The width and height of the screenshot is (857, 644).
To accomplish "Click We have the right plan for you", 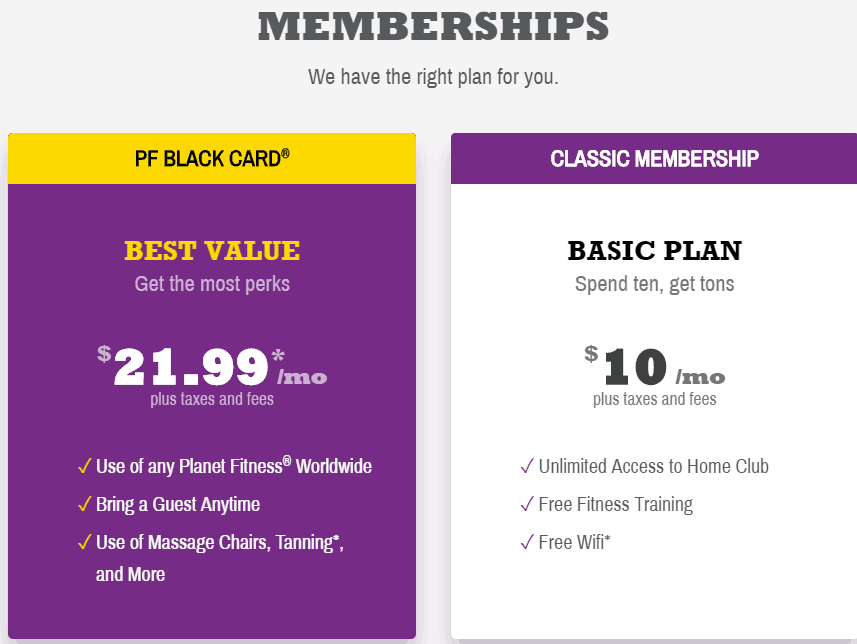I will click(x=433, y=77).
